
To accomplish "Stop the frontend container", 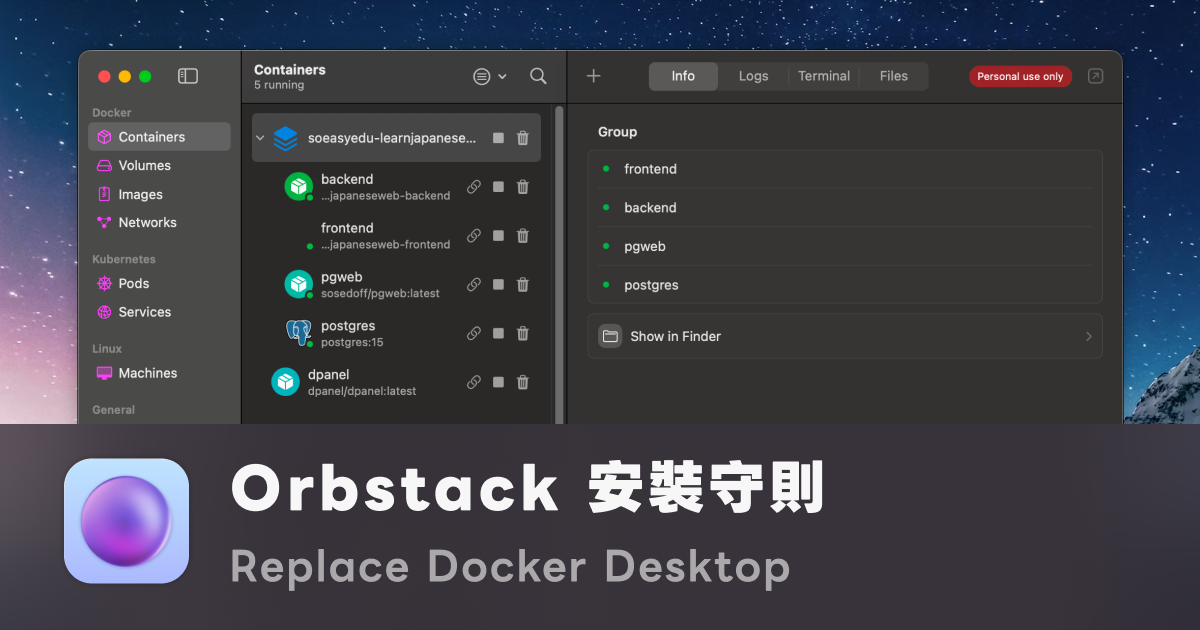I will 498,236.
